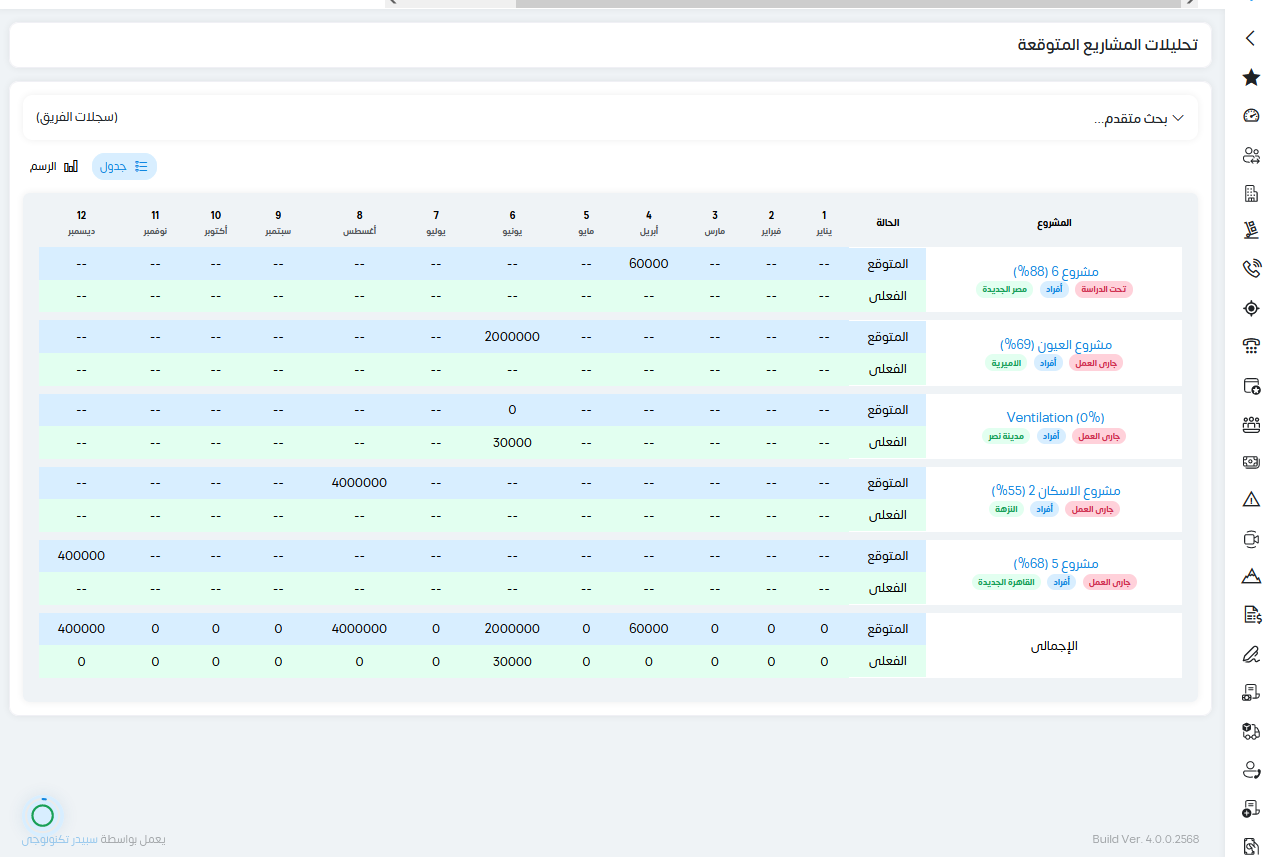Open the warning triangle icon
Image resolution: width=1275 pixels, height=857 pixels.
[1250, 499]
